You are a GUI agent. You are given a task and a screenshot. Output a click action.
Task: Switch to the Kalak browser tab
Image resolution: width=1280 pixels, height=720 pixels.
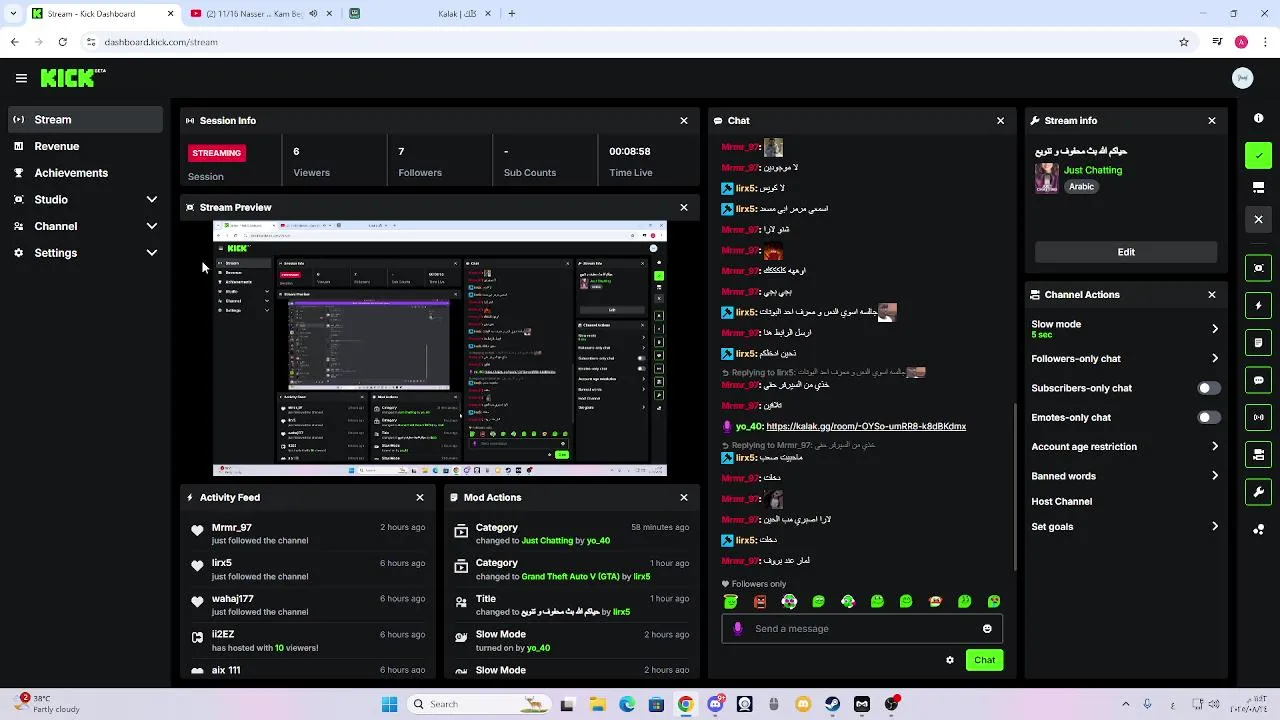pos(422,14)
